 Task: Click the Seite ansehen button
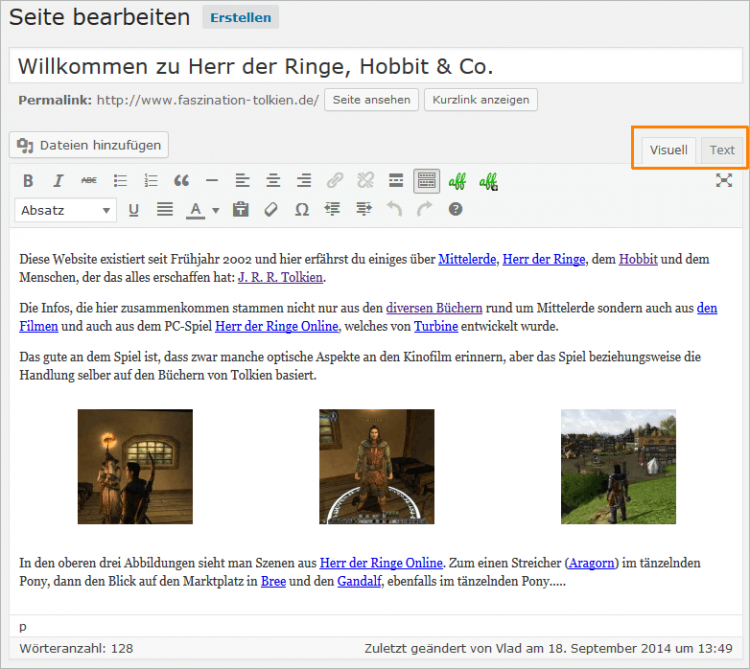(x=371, y=100)
